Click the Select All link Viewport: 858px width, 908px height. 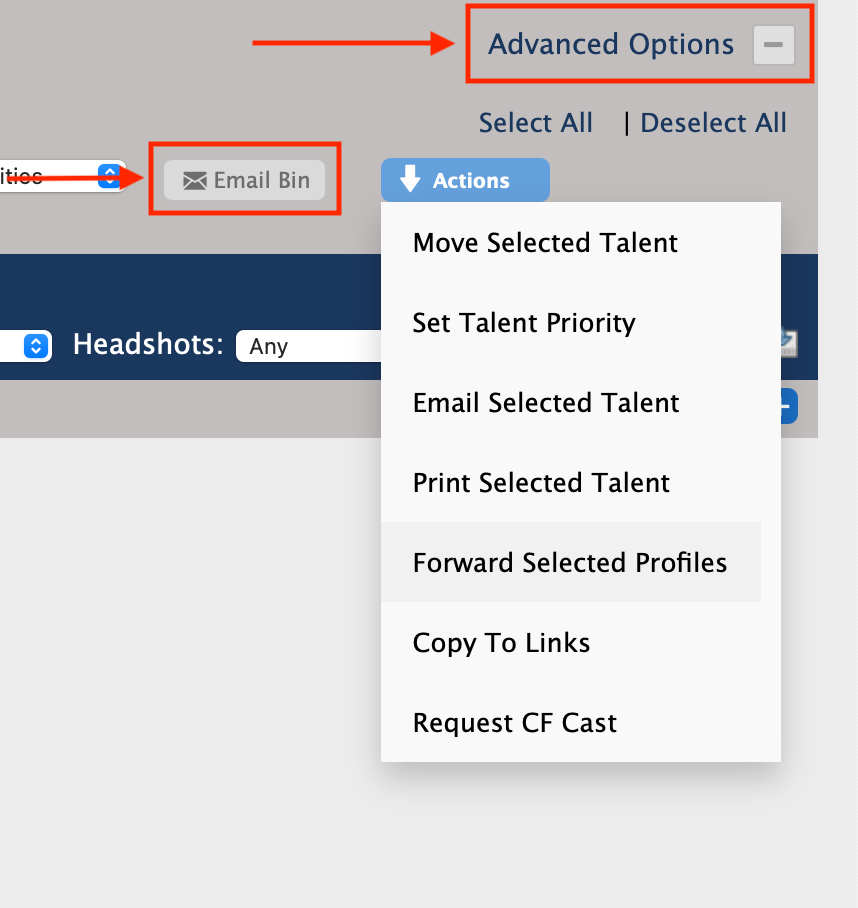click(536, 123)
